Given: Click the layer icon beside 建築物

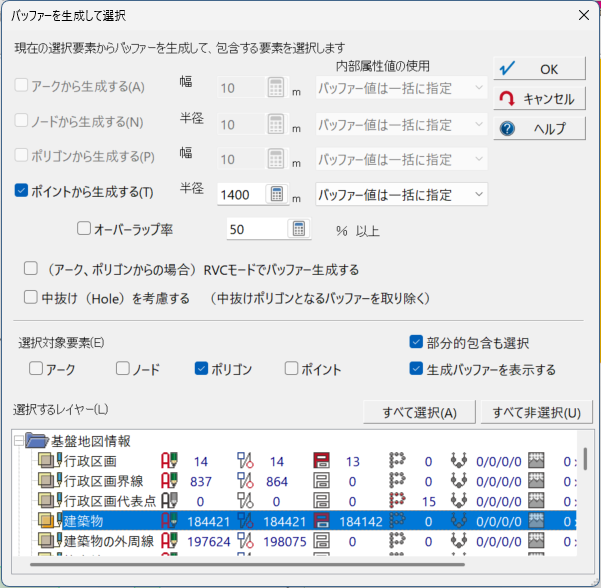Looking at the screenshot, I should [x=50, y=521].
